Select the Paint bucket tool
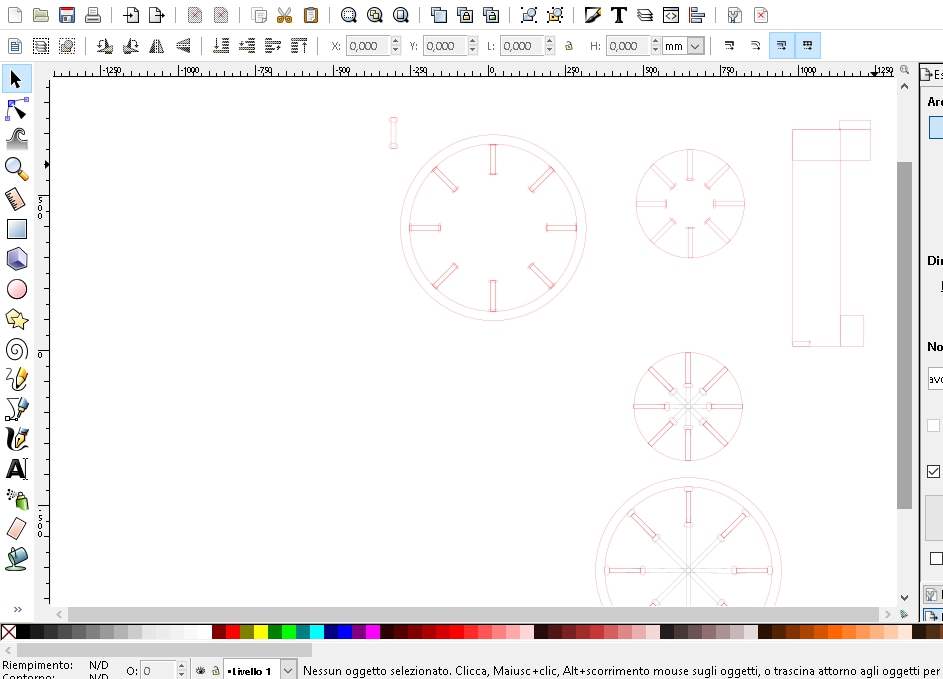This screenshot has width=943, height=679. coord(17,559)
